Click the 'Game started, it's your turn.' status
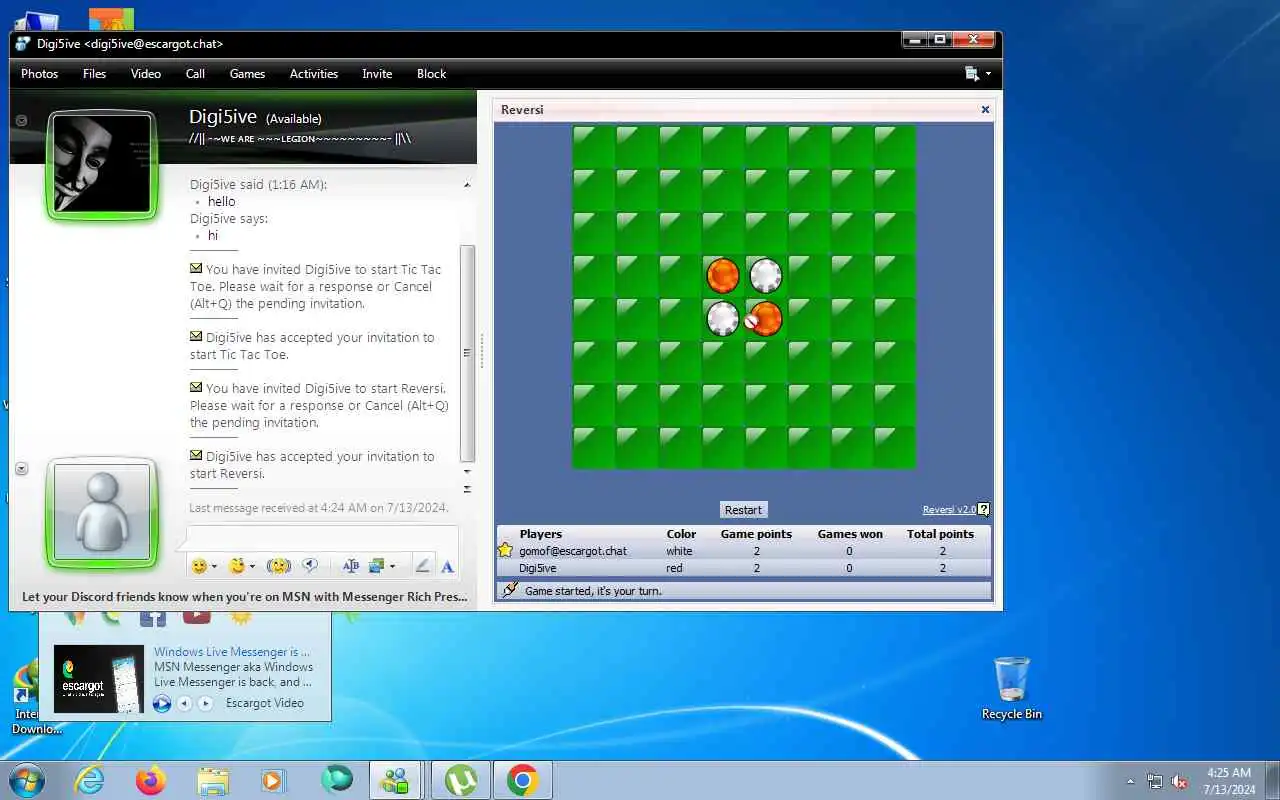Screen dimensions: 1280x800 (x=593, y=591)
